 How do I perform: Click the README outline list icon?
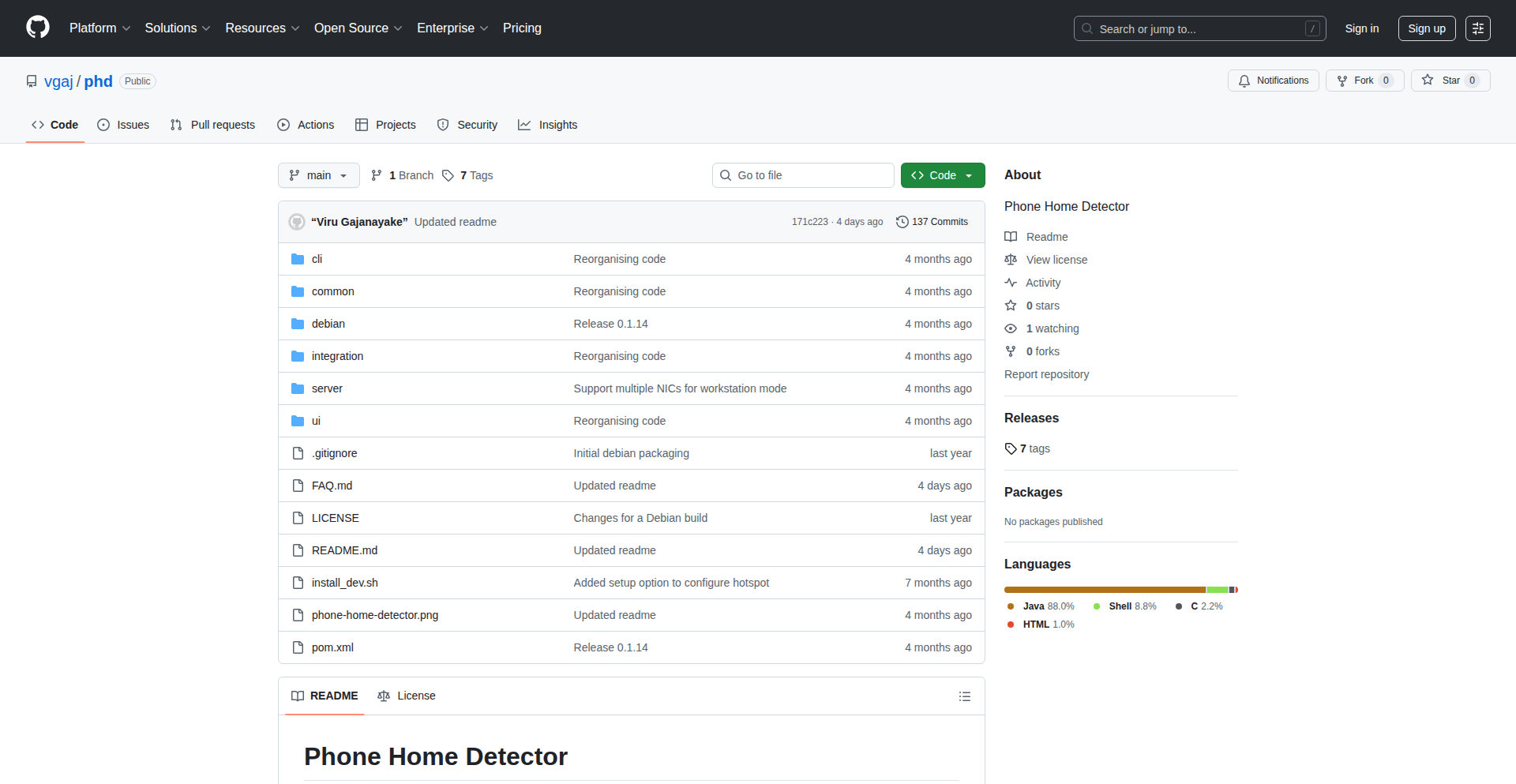point(964,696)
